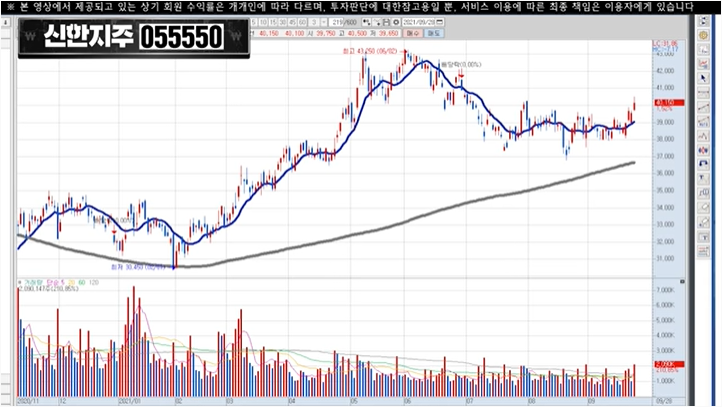Click the round settings icon beside diskette
Viewport: 722px width, 407px height.
pos(396,22)
